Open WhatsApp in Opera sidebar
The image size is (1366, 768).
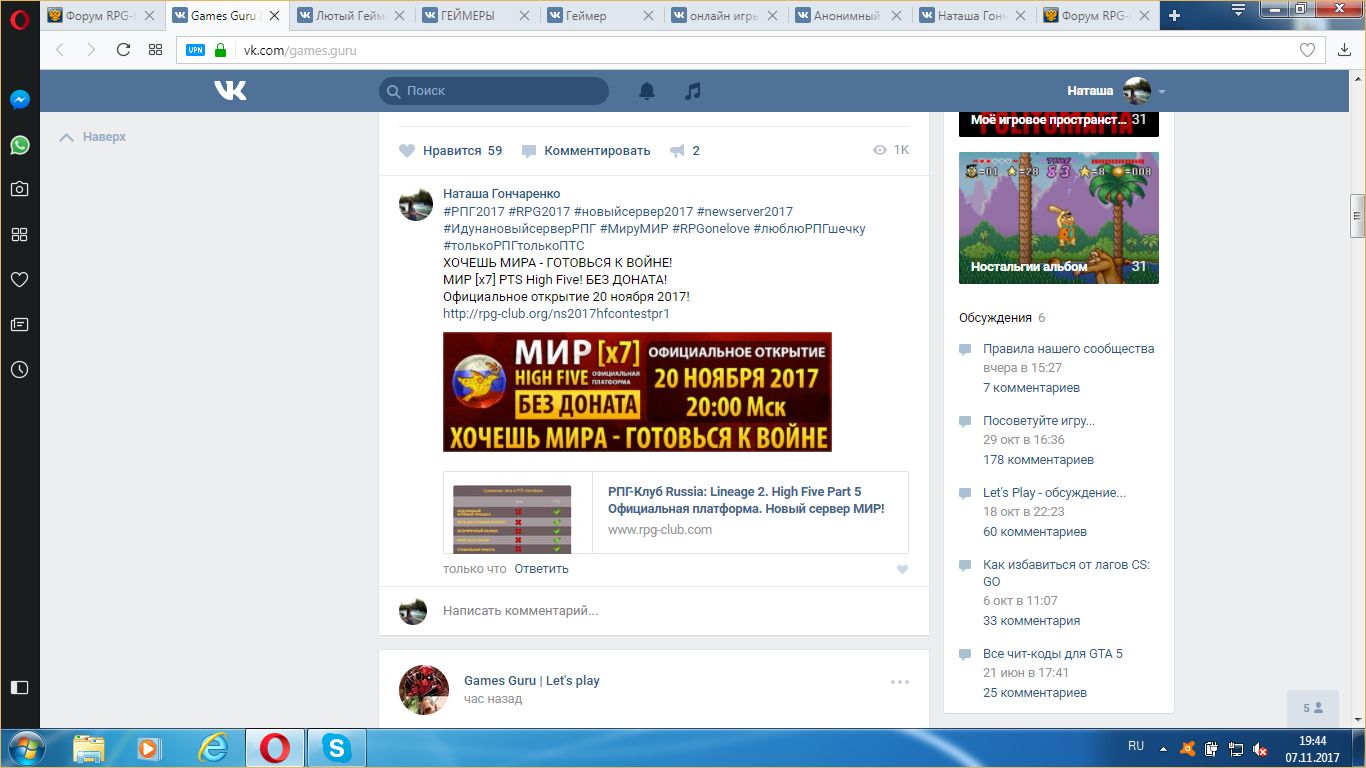click(19, 145)
